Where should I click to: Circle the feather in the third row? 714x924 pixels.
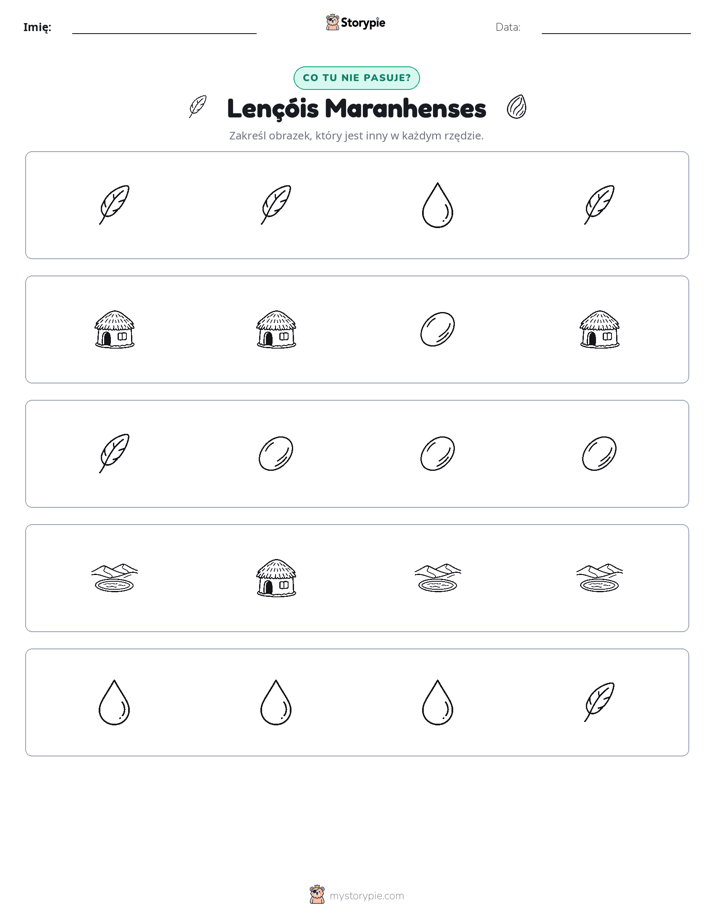[114, 453]
